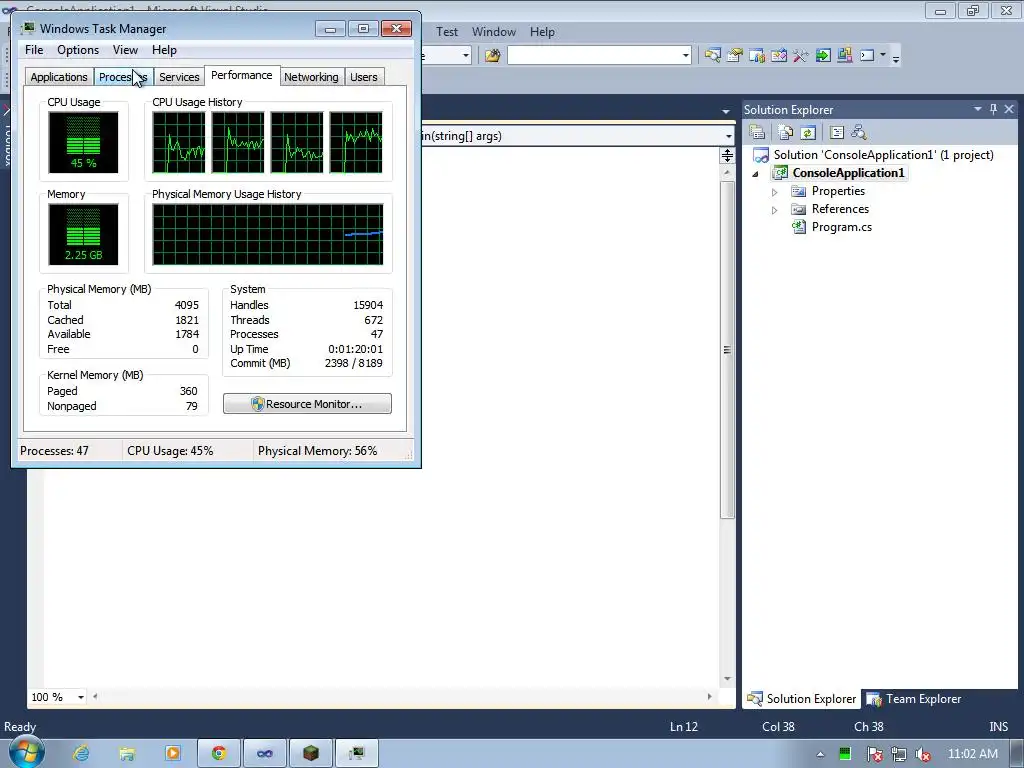Open the editor zoom 100 % dropdown

click(80, 697)
